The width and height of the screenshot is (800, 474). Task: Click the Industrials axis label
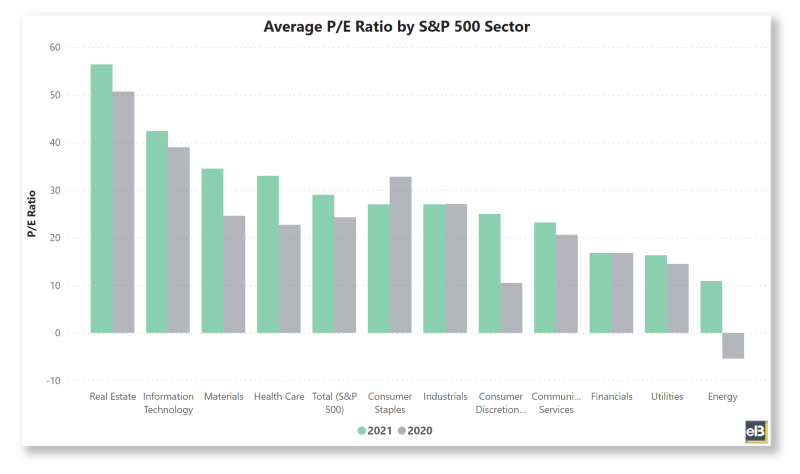[445, 397]
